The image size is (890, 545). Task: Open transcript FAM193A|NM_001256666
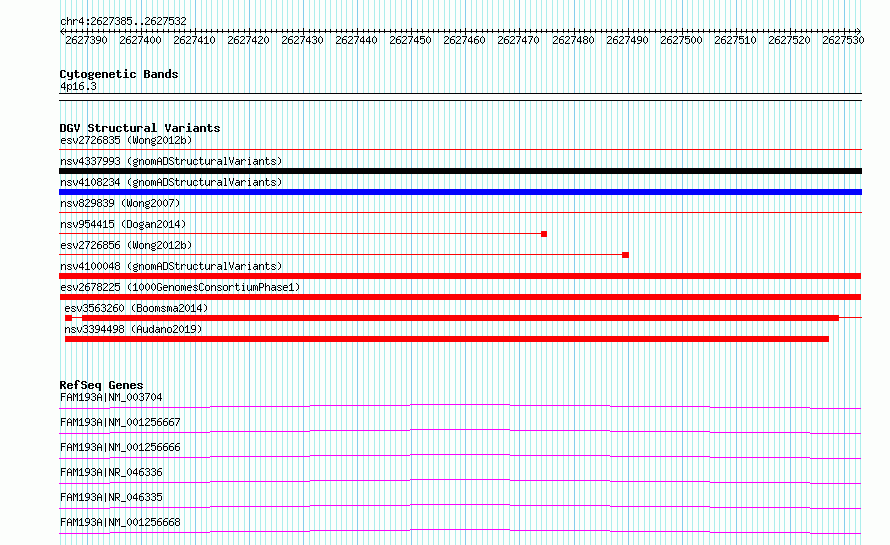(x=120, y=447)
